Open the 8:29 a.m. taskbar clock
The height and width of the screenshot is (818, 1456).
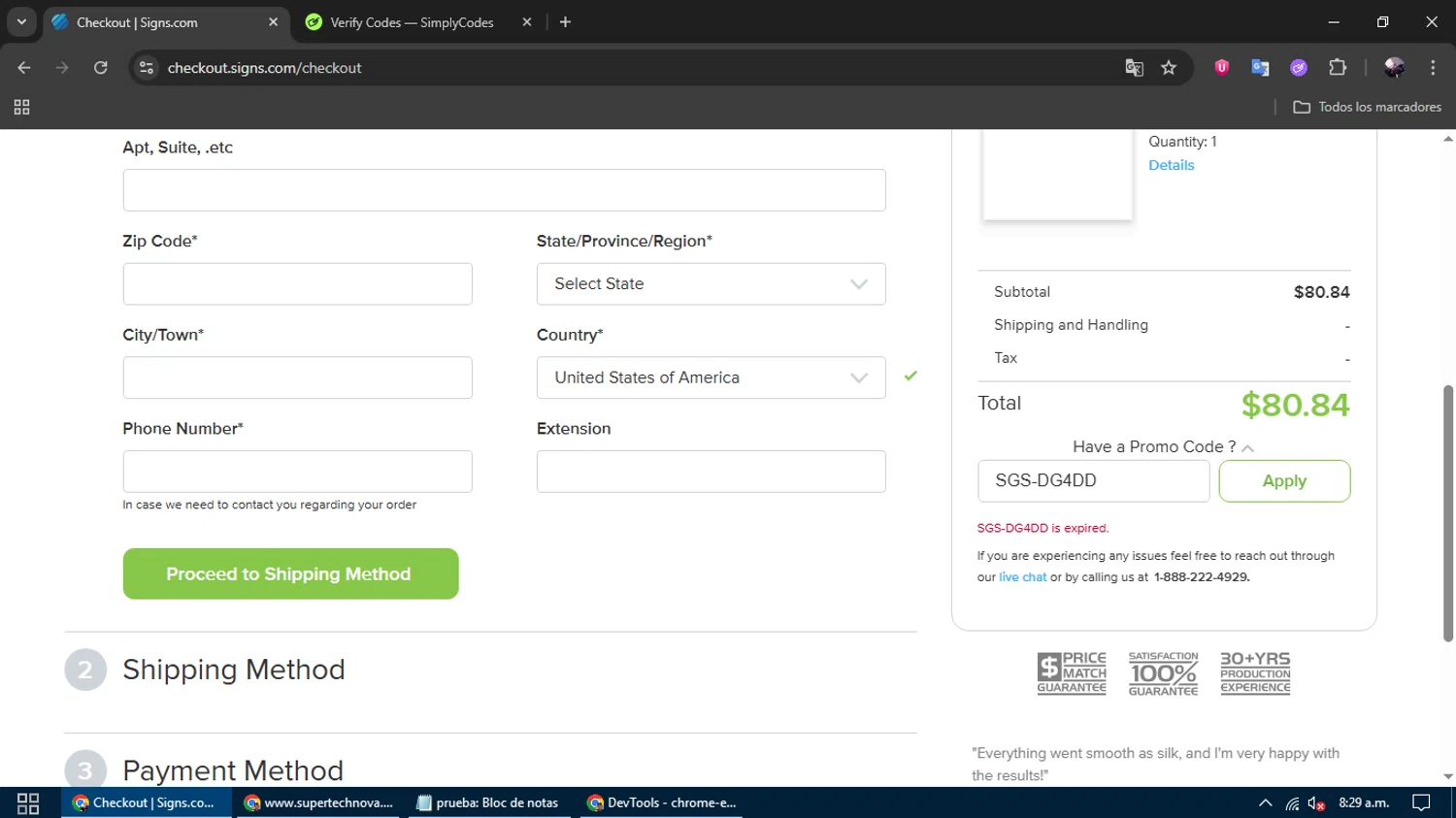[1364, 802]
